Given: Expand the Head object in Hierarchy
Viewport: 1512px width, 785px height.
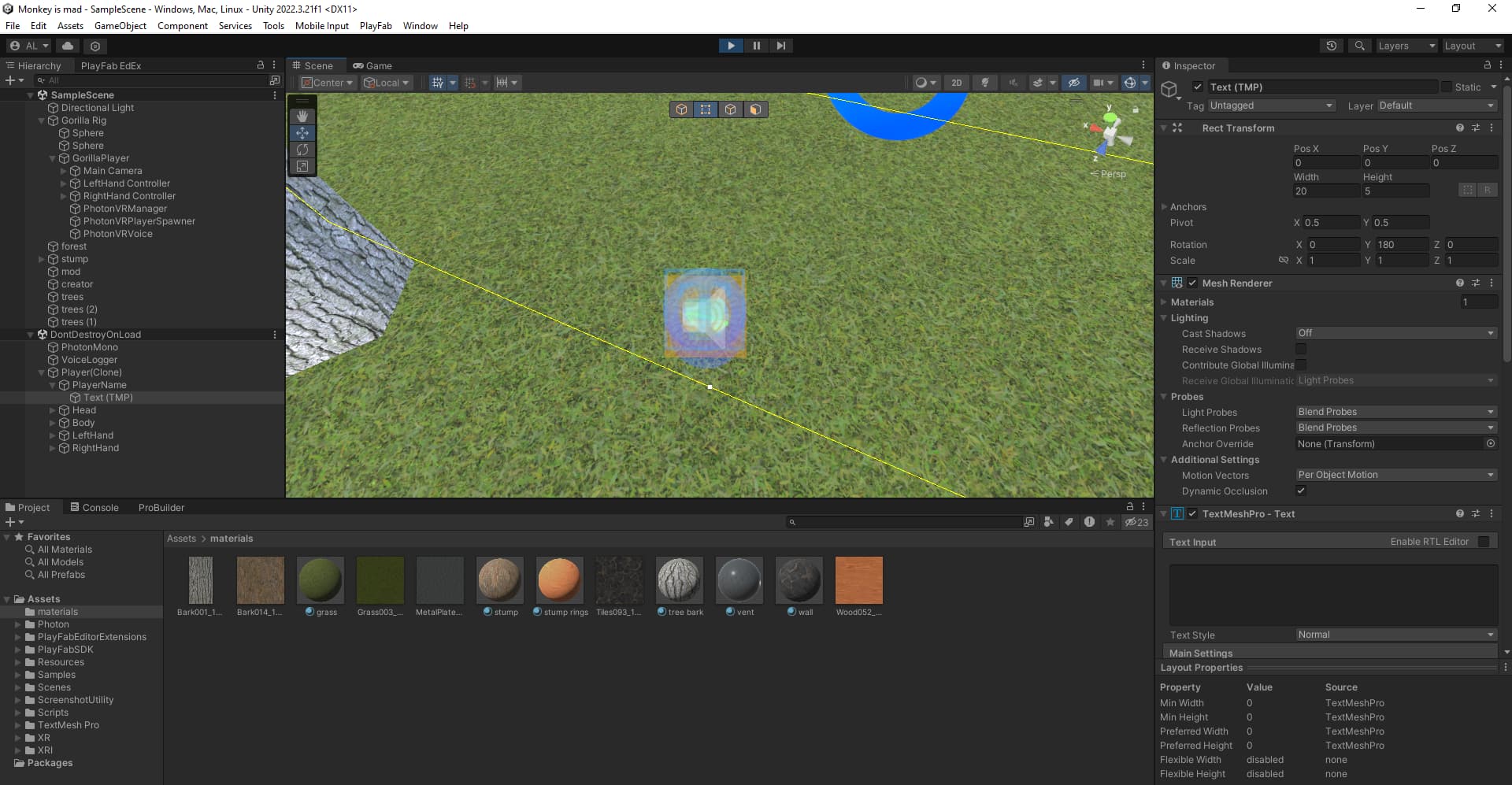Looking at the screenshot, I should [54, 410].
